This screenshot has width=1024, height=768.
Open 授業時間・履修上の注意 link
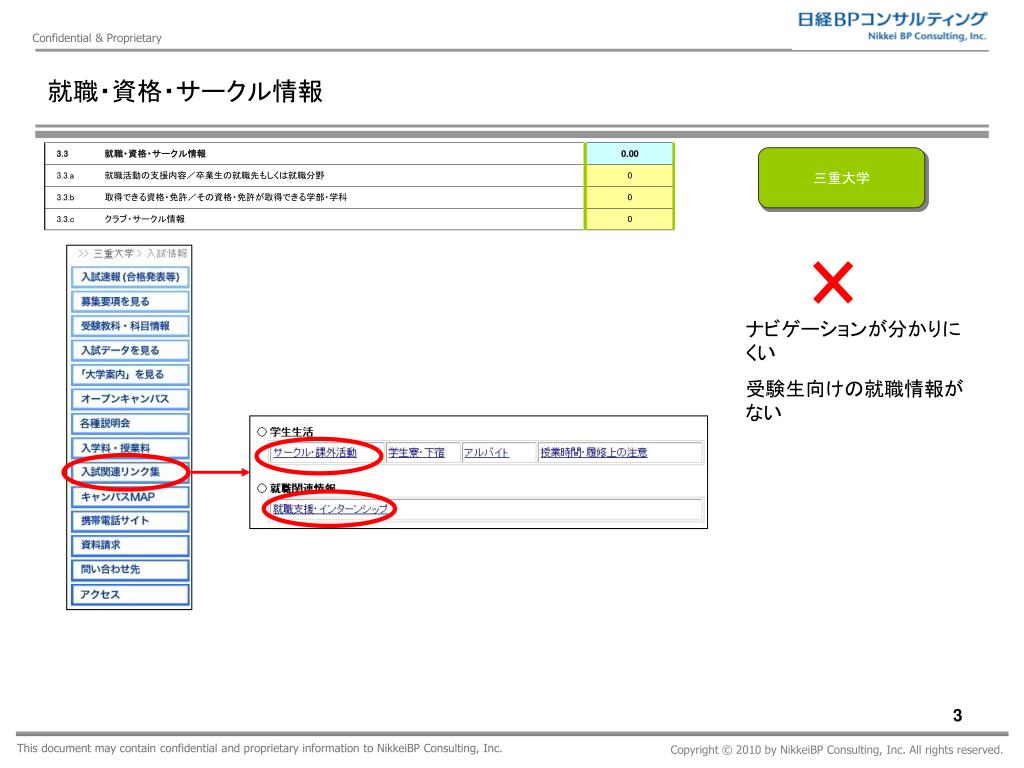click(594, 453)
